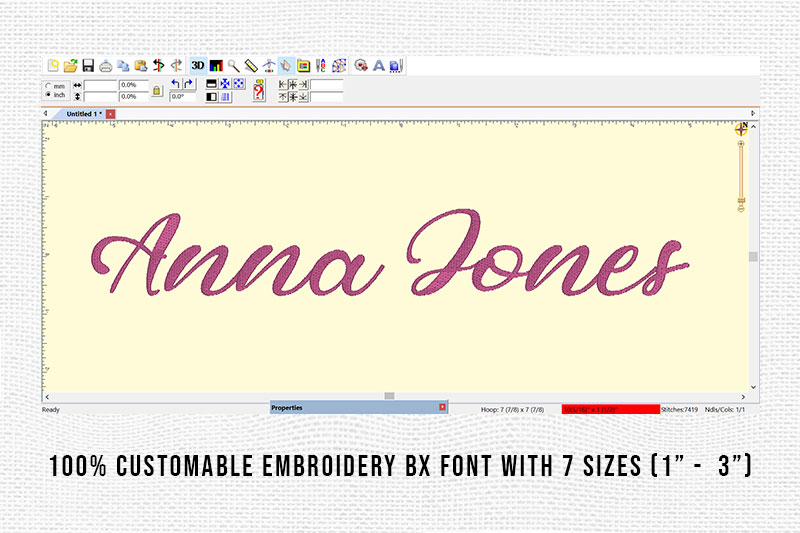800x533 pixels.
Task: Click the zoom out minus button below slider
Action: 741,208
